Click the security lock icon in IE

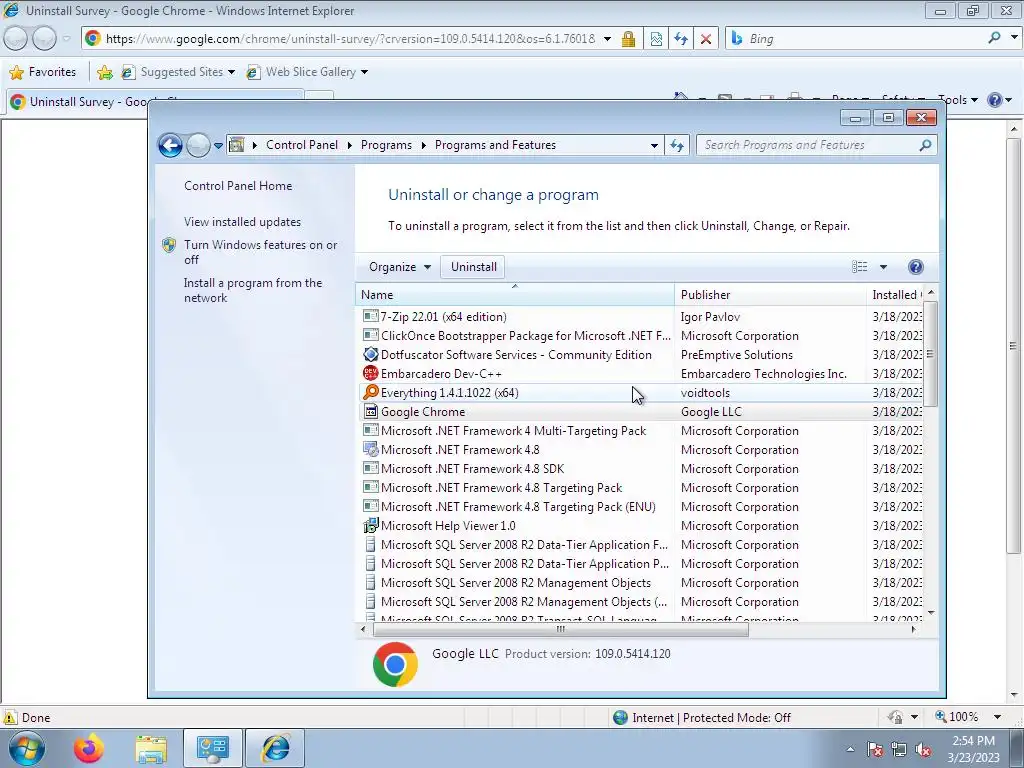[x=628, y=39]
